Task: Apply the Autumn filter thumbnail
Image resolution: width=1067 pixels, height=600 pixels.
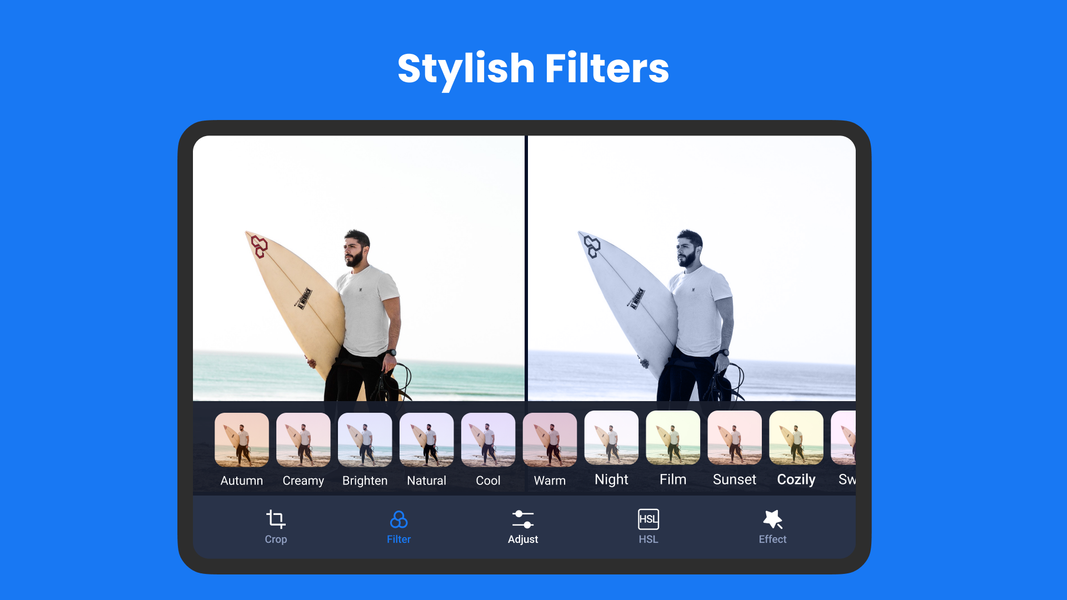Action: coord(242,440)
